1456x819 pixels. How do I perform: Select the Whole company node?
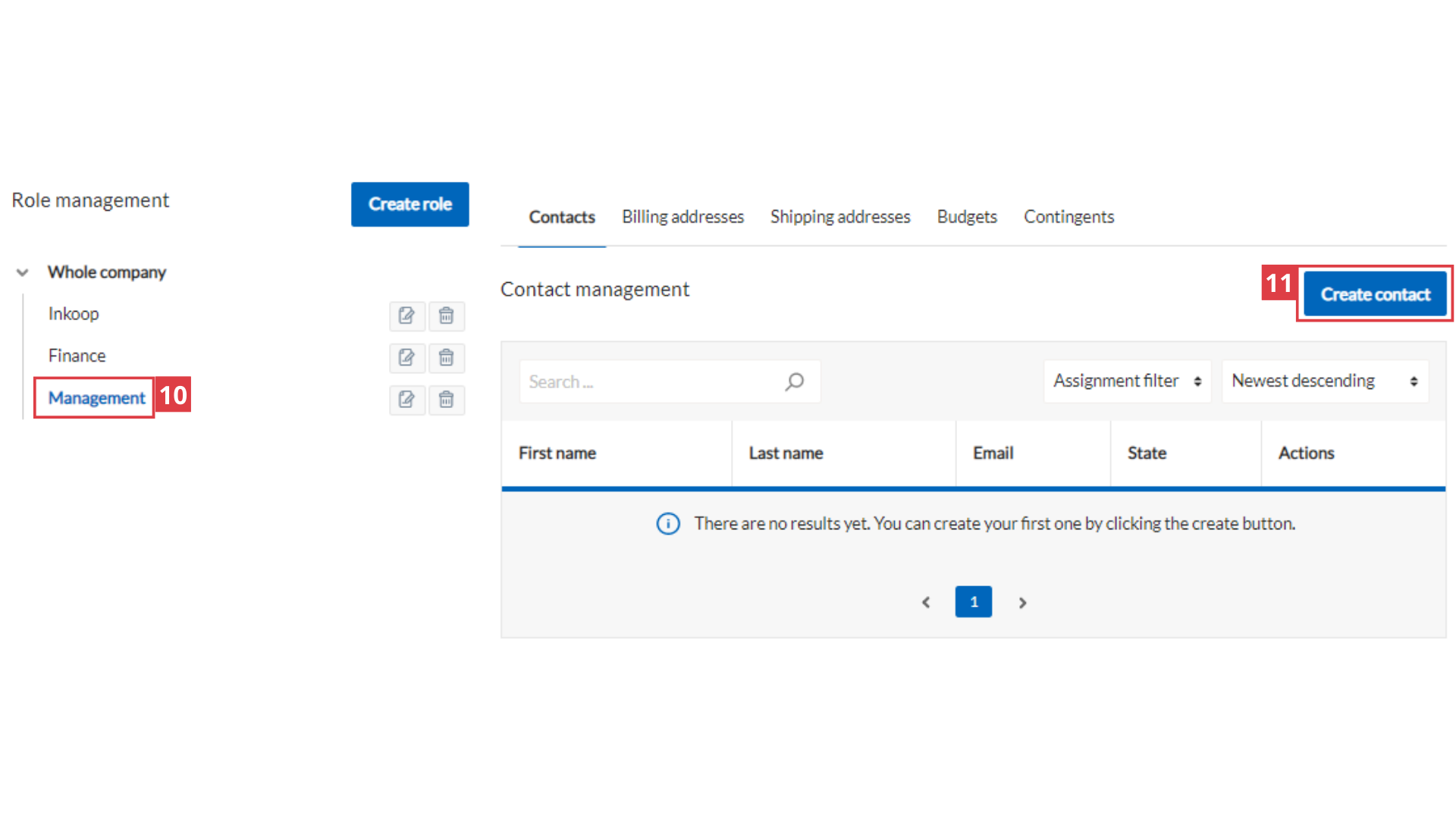point(107,272)
